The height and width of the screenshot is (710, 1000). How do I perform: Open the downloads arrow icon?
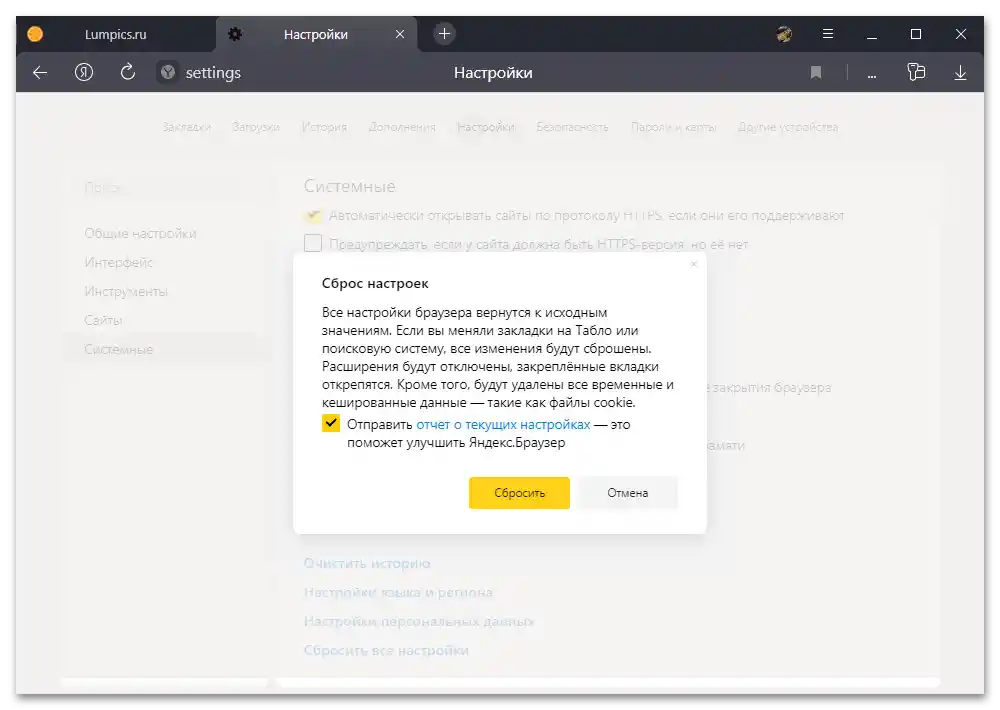pyautogui.click(x=960, y=73)
